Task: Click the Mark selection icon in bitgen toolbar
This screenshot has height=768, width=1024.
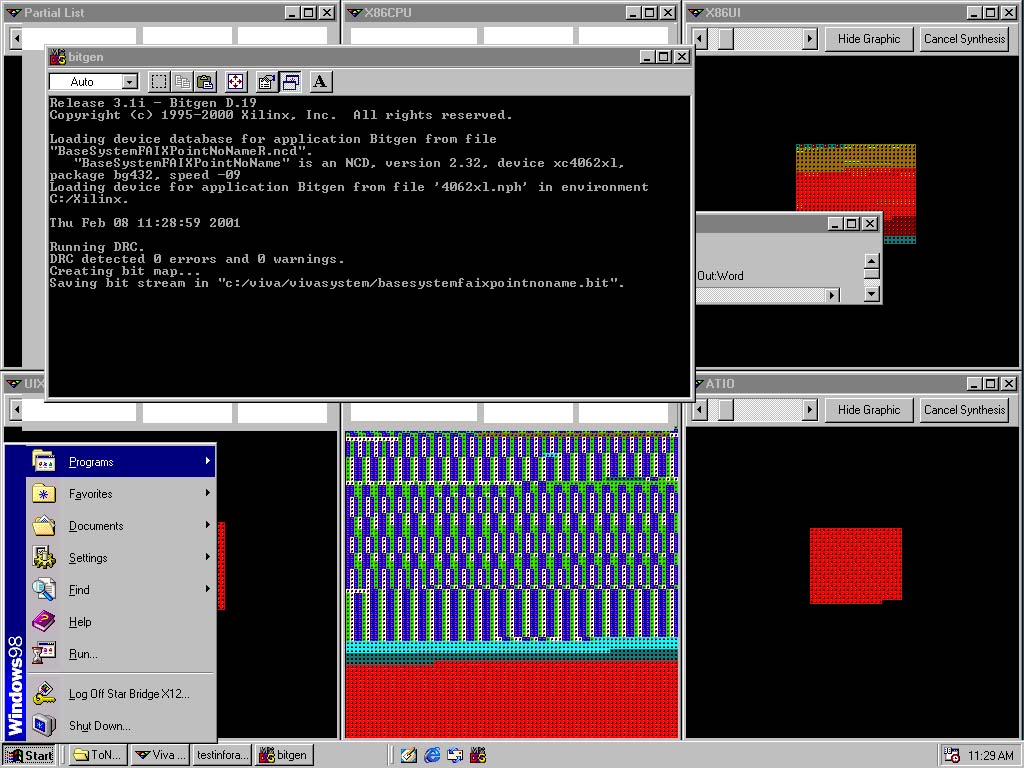Action: [x=158, y=82]
